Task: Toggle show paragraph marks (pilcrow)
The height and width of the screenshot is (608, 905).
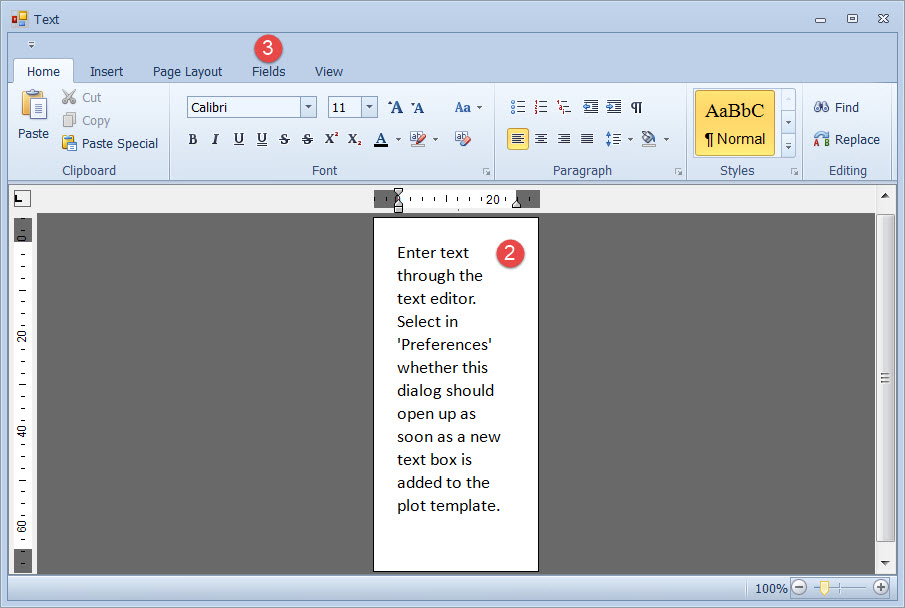Action: [x=636, y=107]
